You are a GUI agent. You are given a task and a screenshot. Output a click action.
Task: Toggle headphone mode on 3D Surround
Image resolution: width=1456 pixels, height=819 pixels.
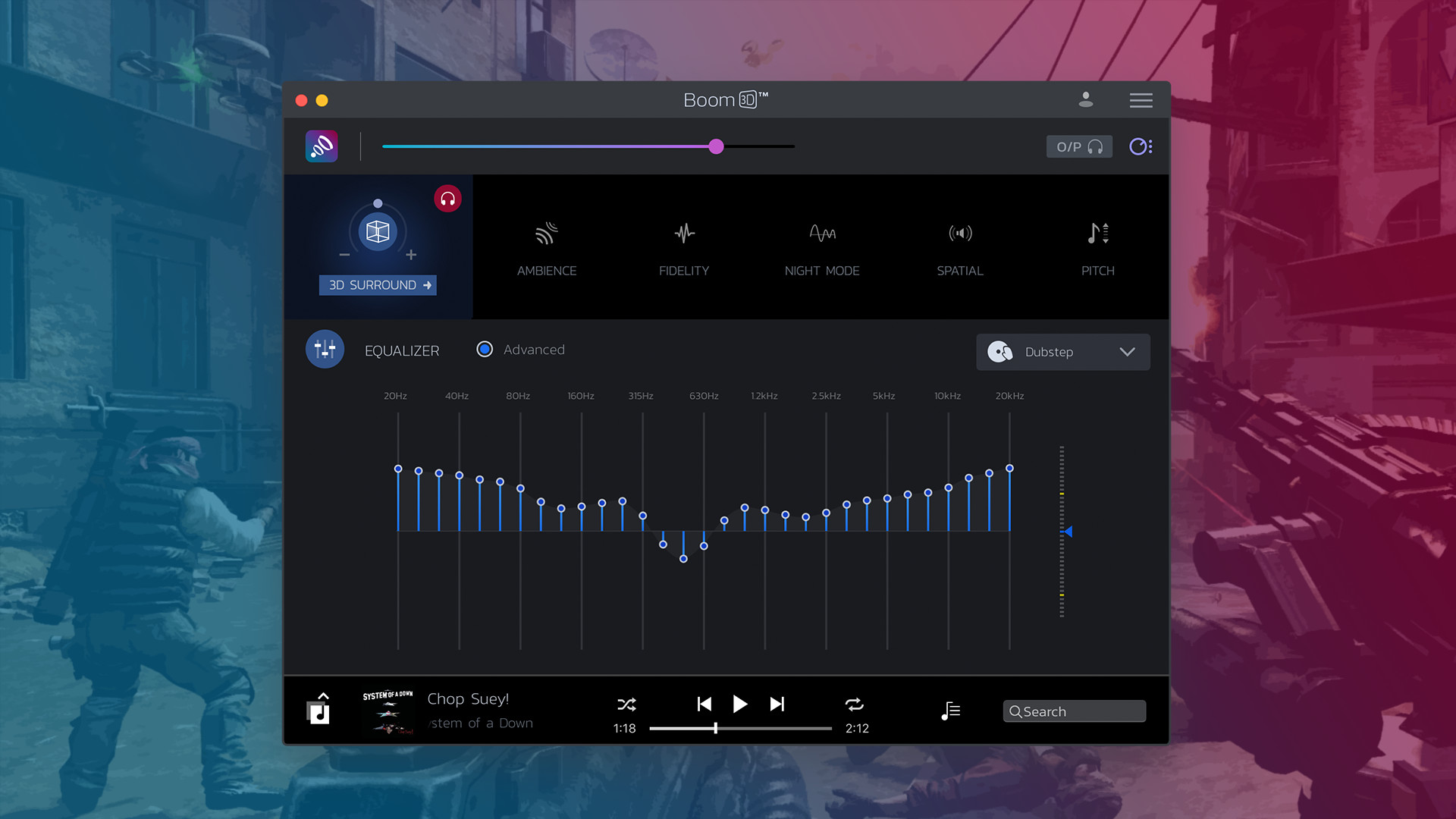point(447,199)
